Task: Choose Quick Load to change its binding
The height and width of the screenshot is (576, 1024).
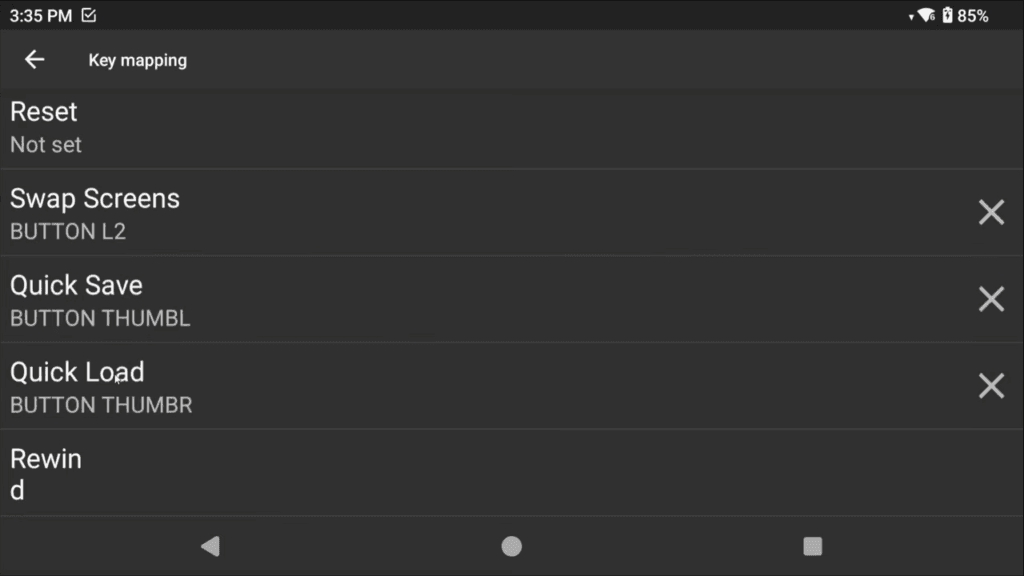Action: pos(400,386)
